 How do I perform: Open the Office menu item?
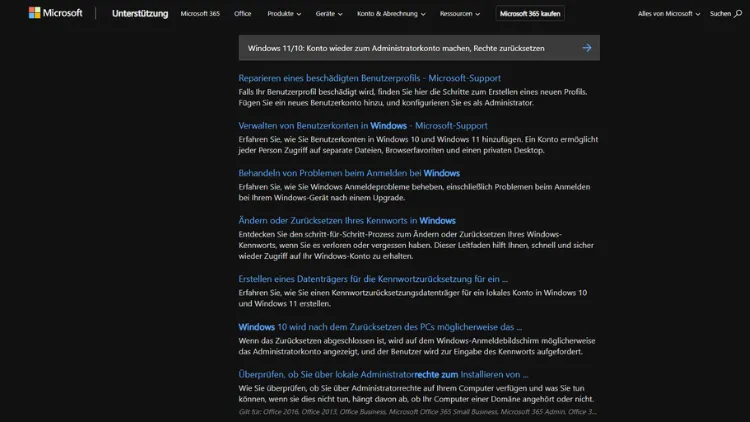(x=243, y=13)
